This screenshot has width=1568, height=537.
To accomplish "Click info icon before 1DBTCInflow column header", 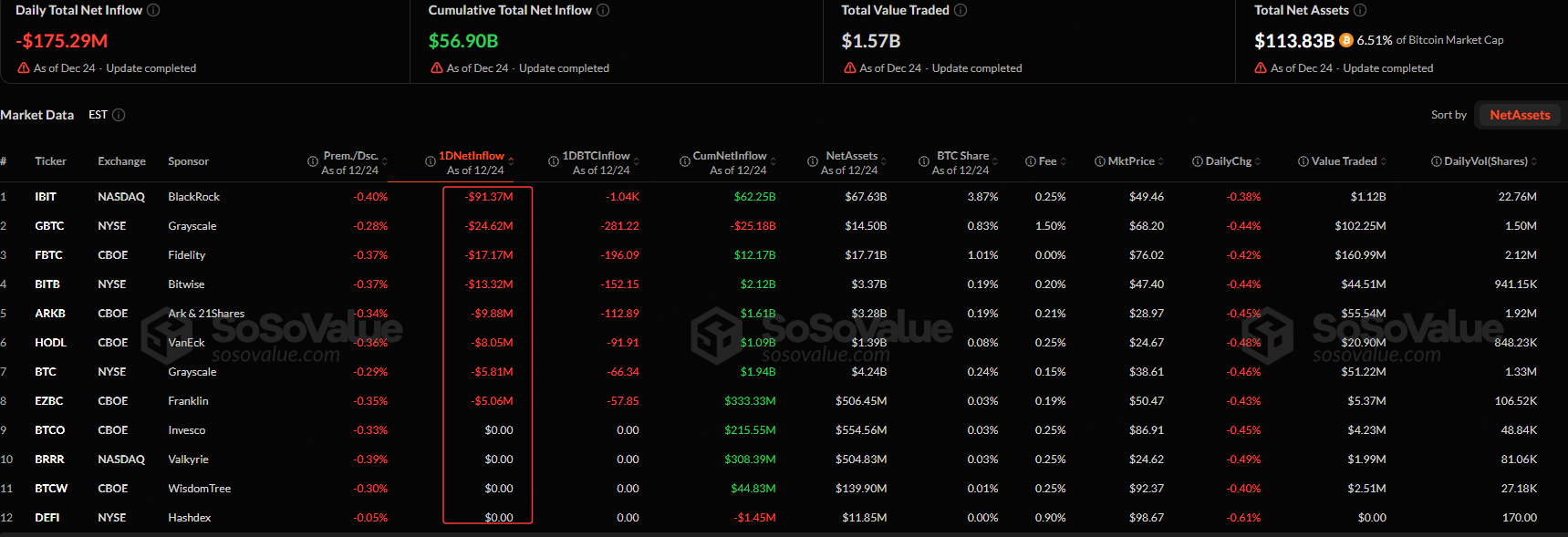I will pyautogui.click(x=553, y=161).
